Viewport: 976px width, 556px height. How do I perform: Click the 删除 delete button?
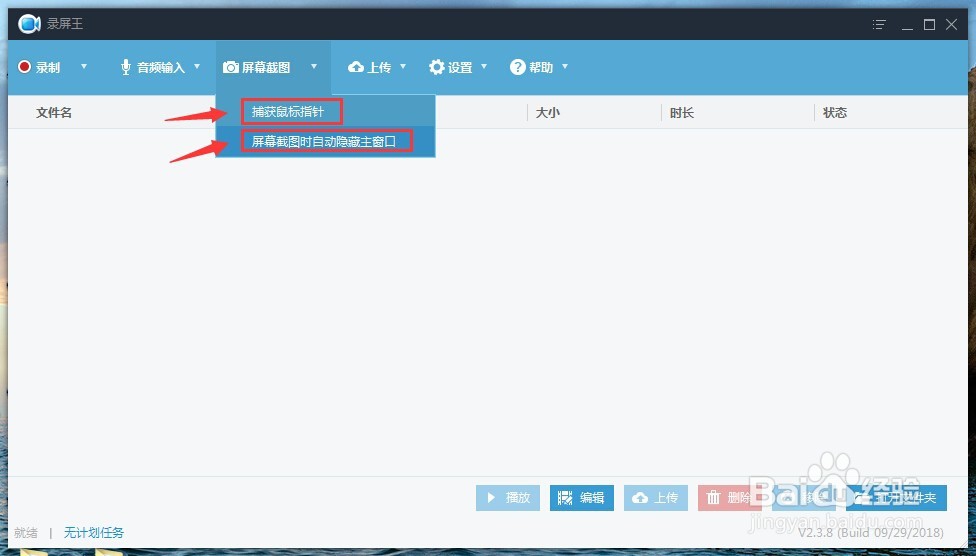730,497
